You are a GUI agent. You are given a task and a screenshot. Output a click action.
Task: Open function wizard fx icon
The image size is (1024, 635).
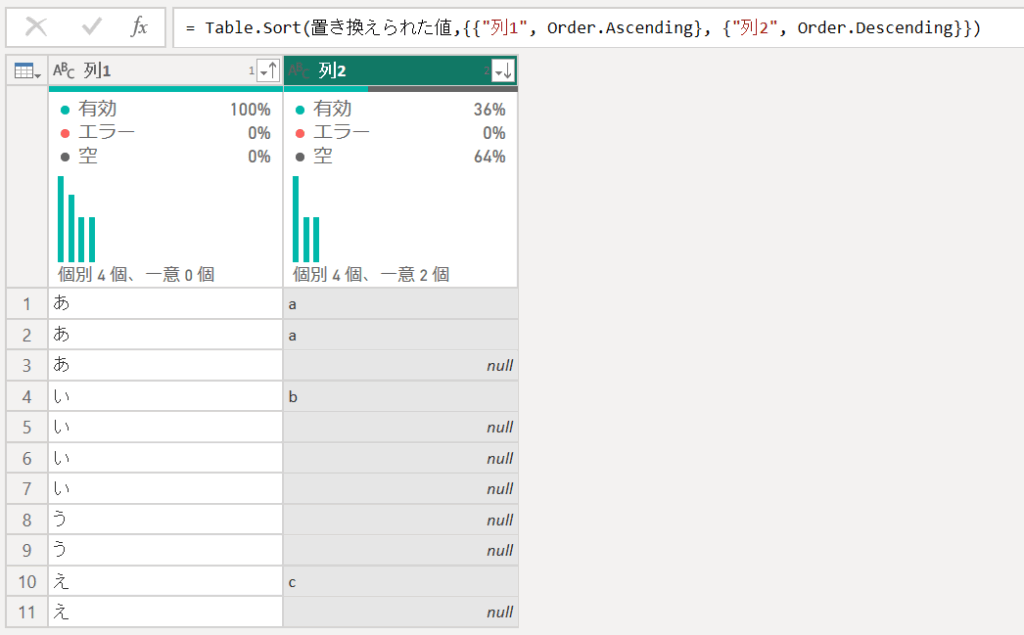[139, 27]
